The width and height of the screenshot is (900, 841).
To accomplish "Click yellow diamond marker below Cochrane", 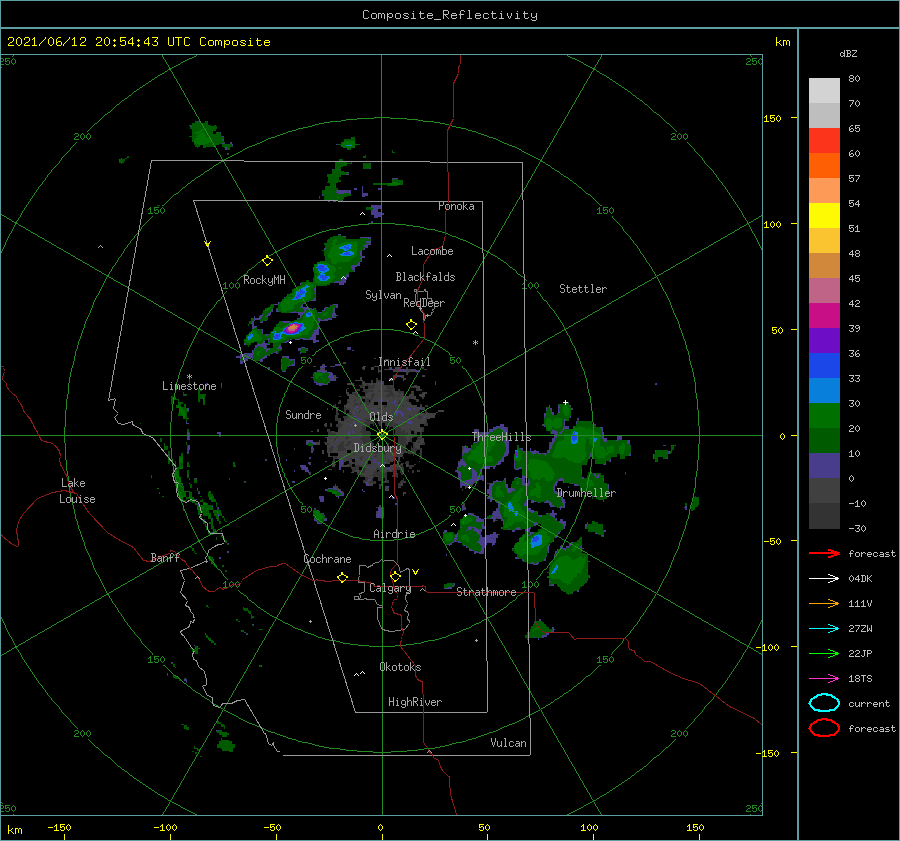I will coord(342,577).
